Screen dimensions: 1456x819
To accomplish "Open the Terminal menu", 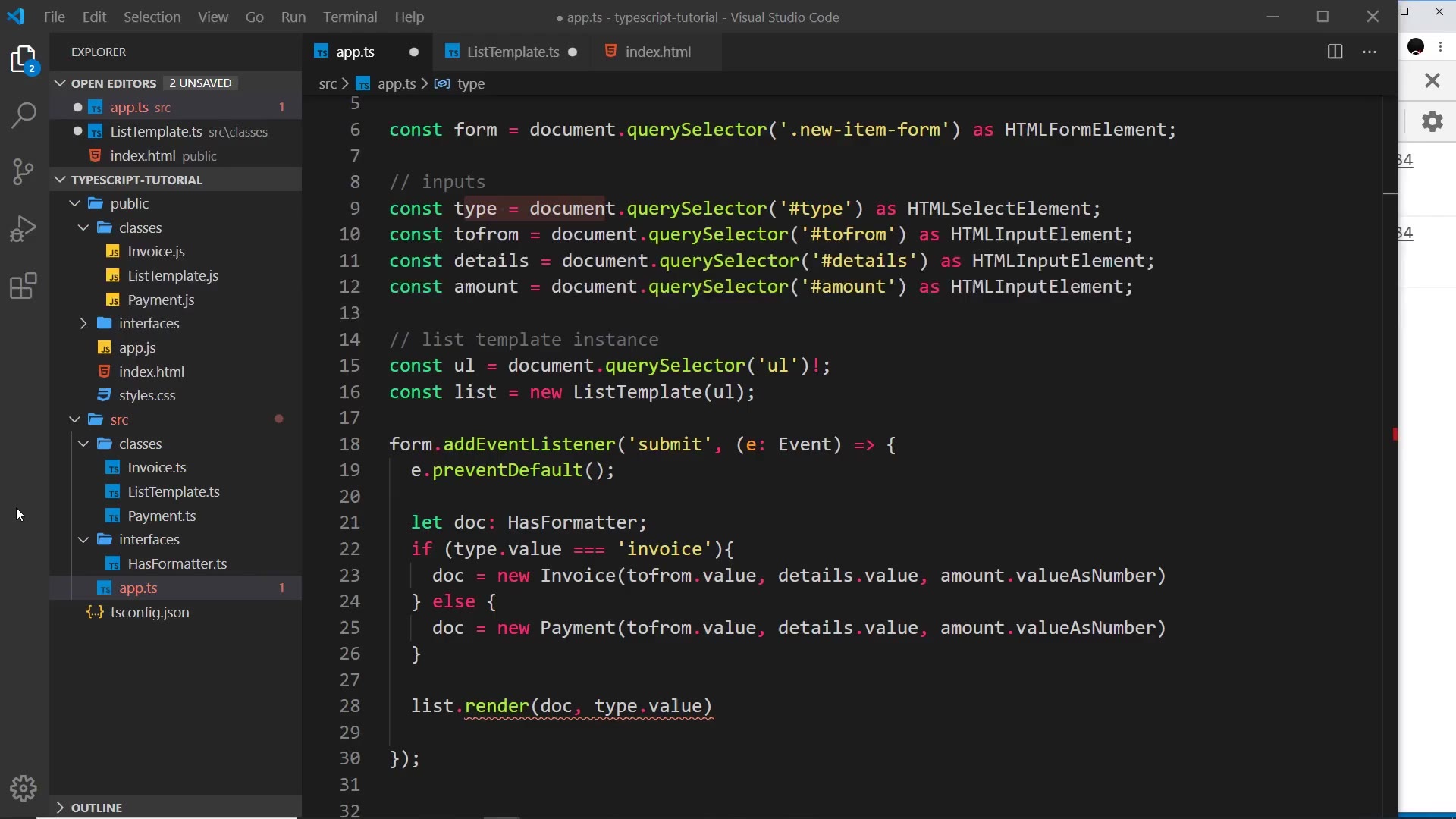I will [x=350, y=17].
